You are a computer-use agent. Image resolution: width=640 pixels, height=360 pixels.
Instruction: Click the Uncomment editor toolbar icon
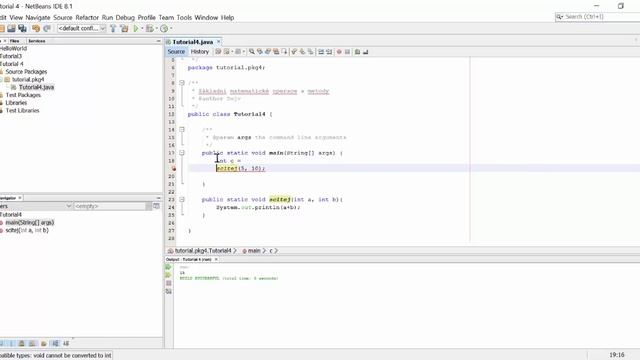(365, 51)
